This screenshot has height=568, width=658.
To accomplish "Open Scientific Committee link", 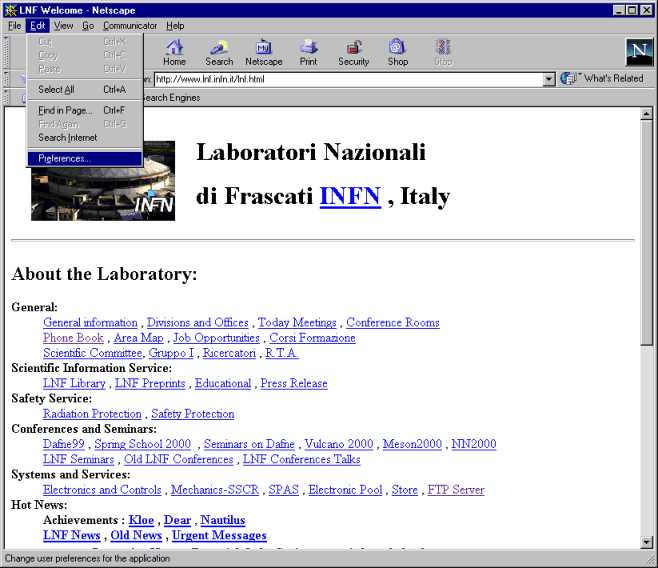I will click(93, 353).
